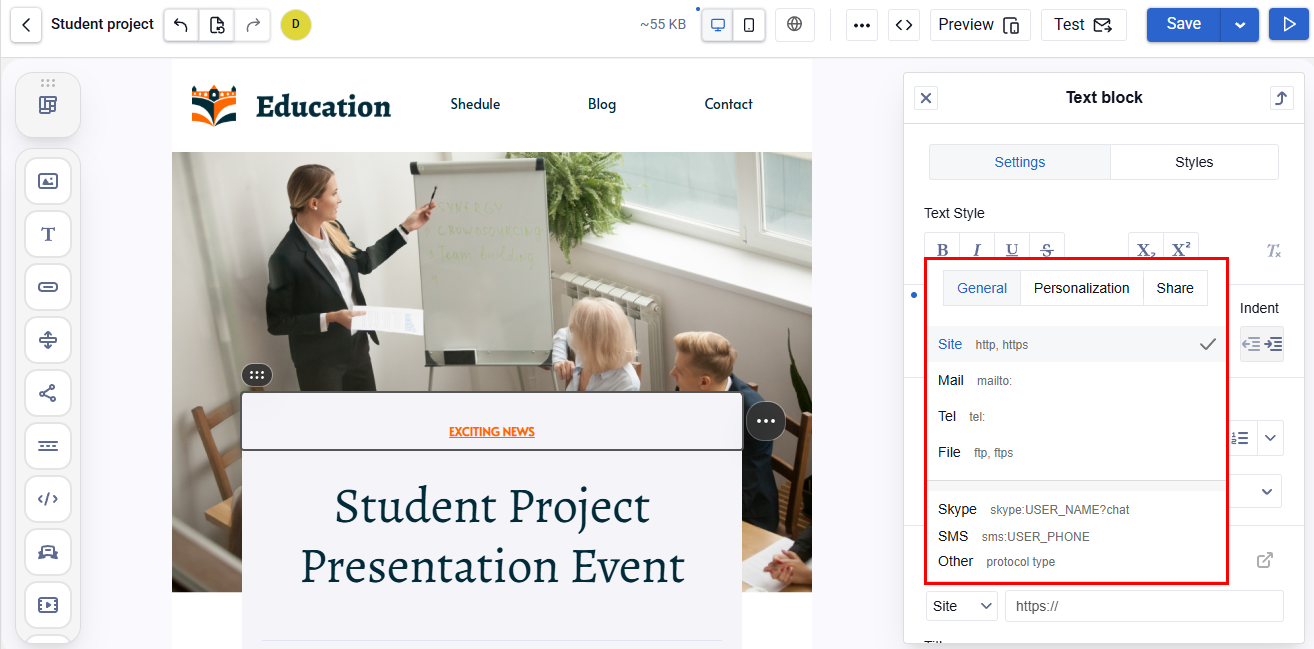Open version history document icon

click(x=217, y=25)
